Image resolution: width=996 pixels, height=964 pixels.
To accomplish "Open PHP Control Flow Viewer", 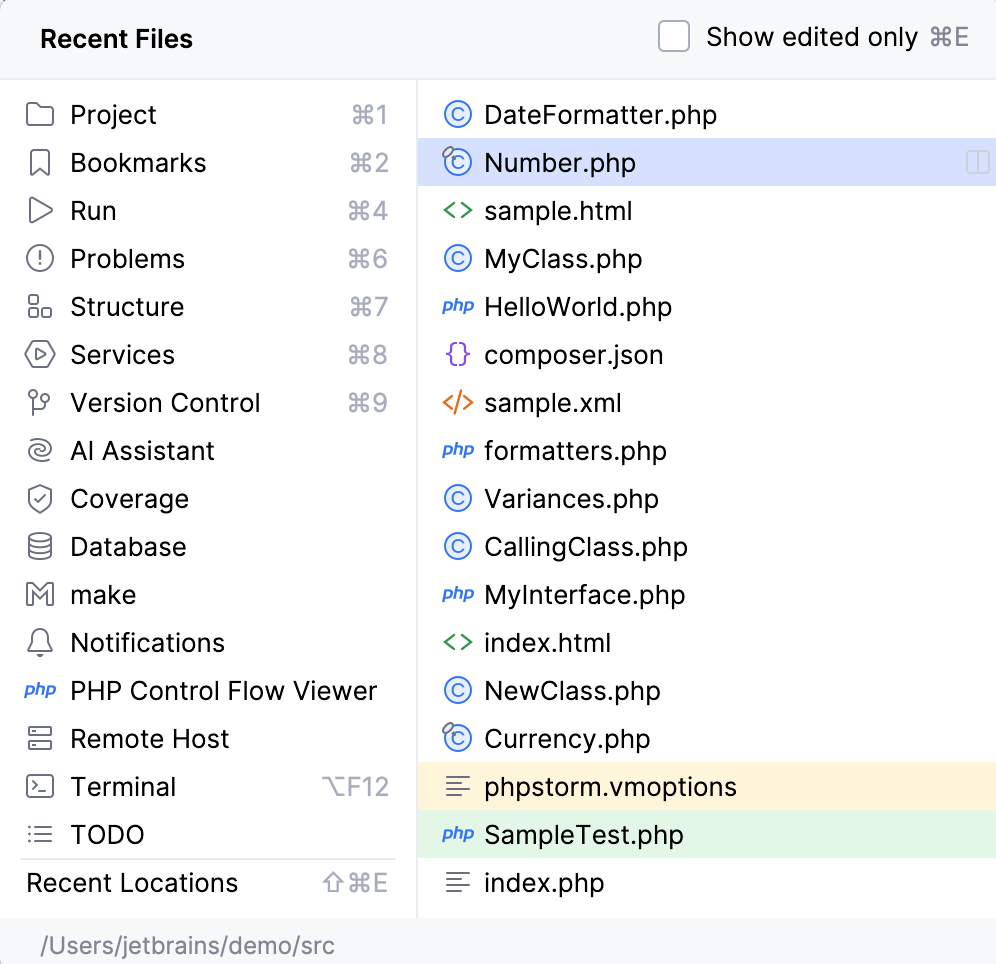I will coord(223,691).
